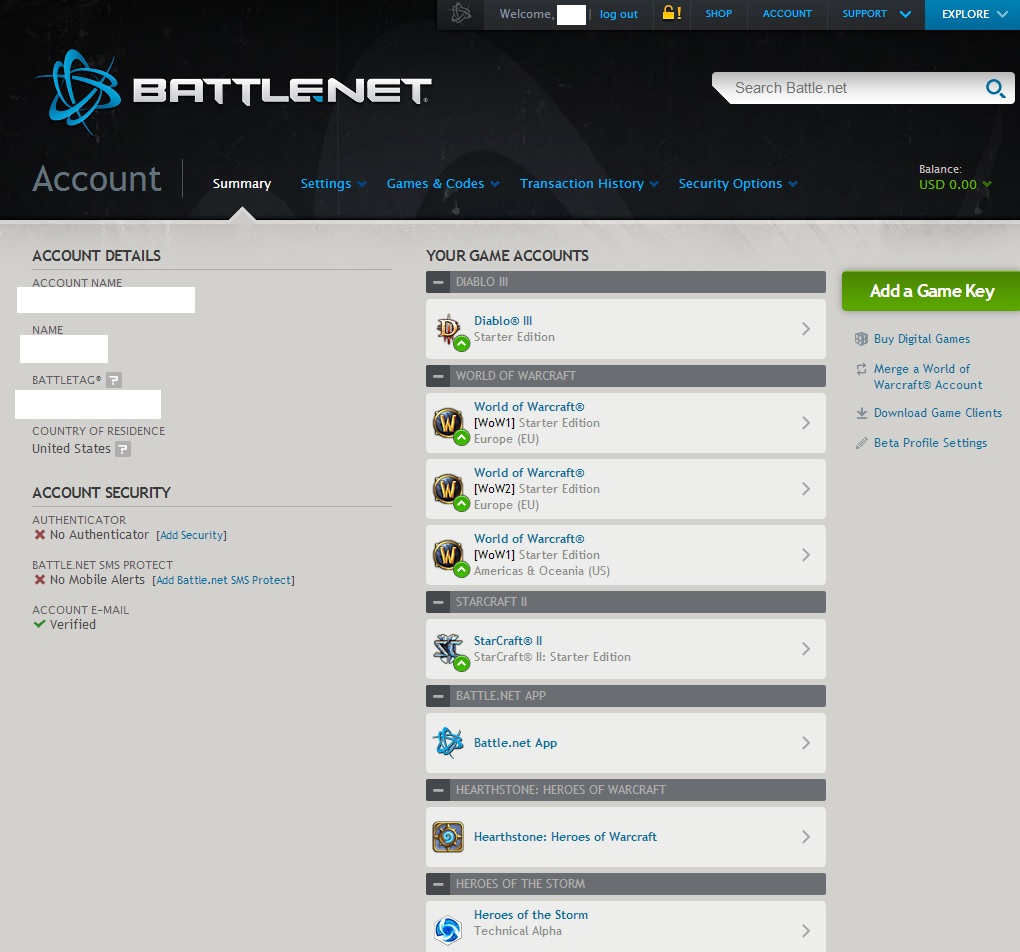Collapse the World of Warcraft section

point(438,376)
